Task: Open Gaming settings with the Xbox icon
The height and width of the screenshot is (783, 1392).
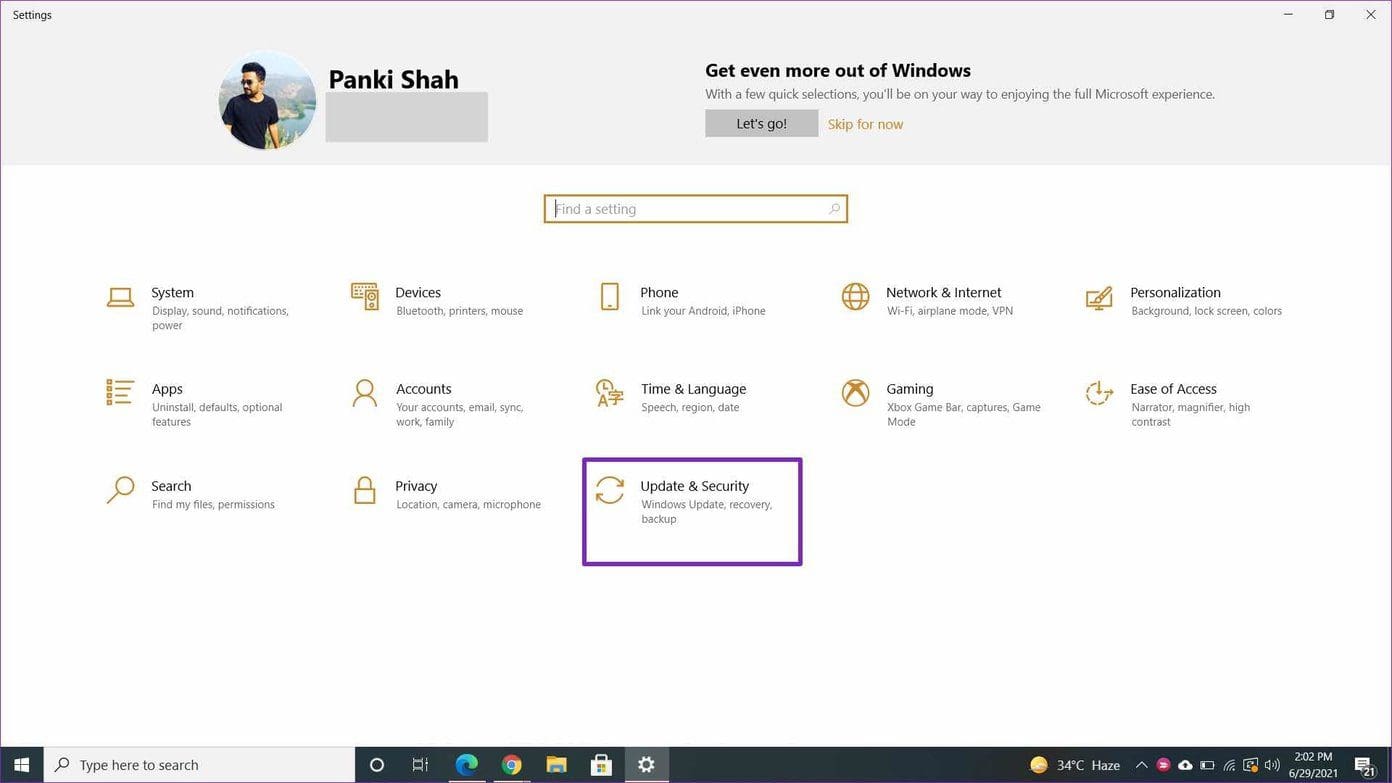Action: pyautogui.click(x=941, y=404)
